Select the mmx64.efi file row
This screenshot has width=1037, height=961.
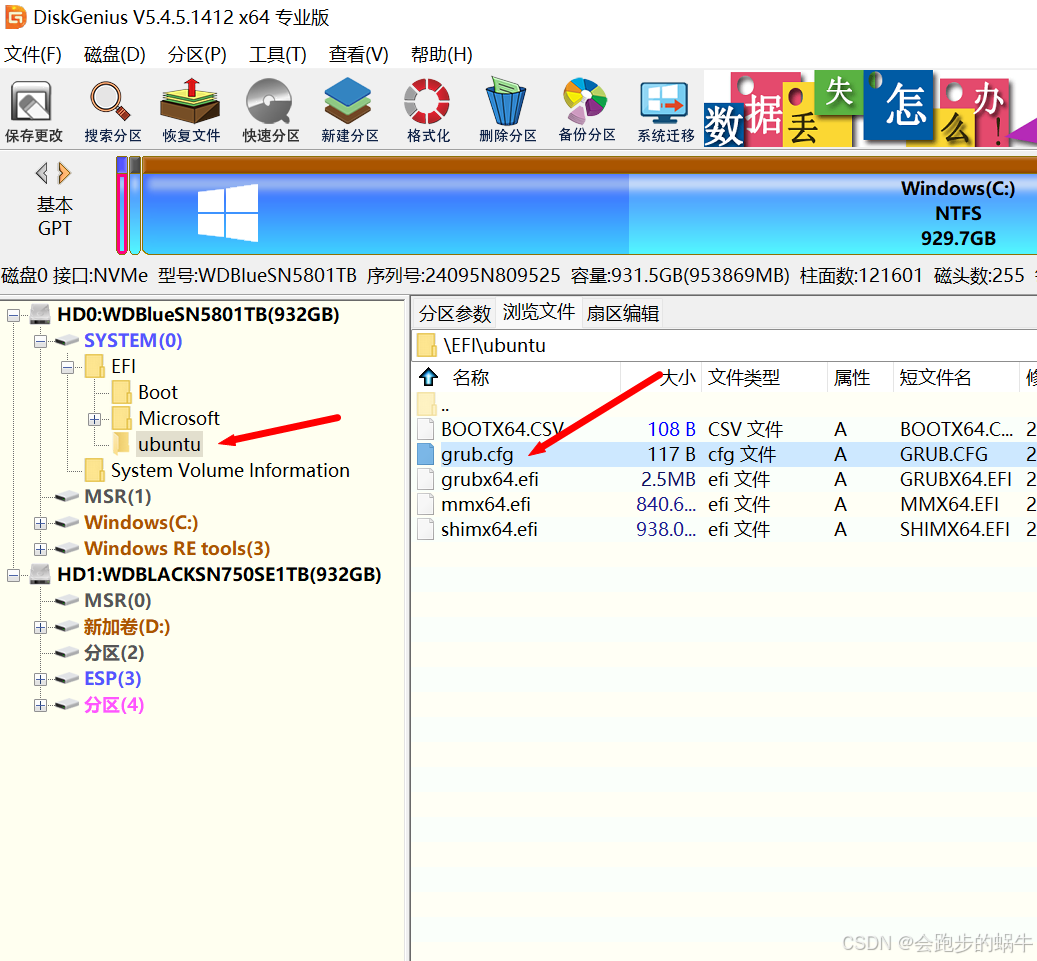point(724,505)
